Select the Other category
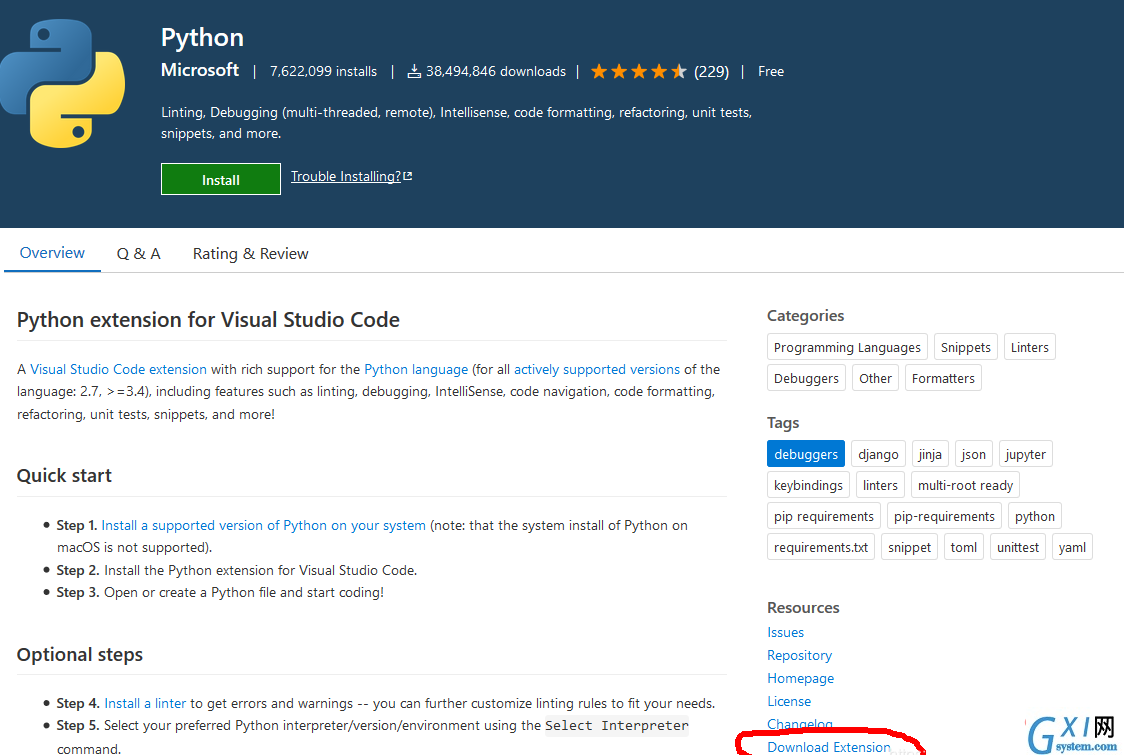 (875, 378)
